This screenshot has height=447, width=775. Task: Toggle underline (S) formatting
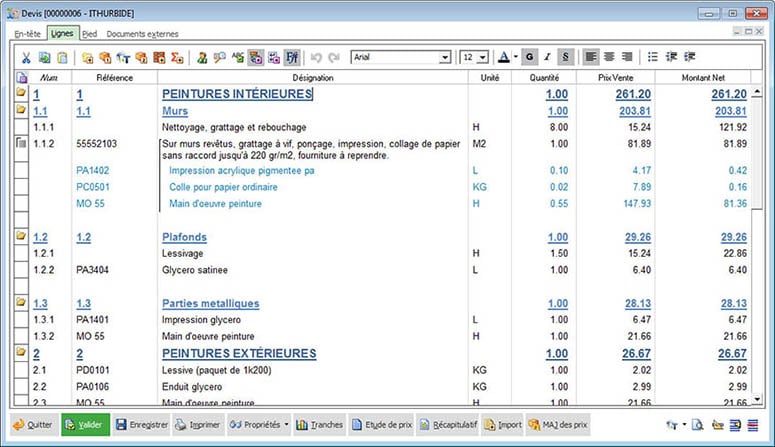[x=565, y=57]
